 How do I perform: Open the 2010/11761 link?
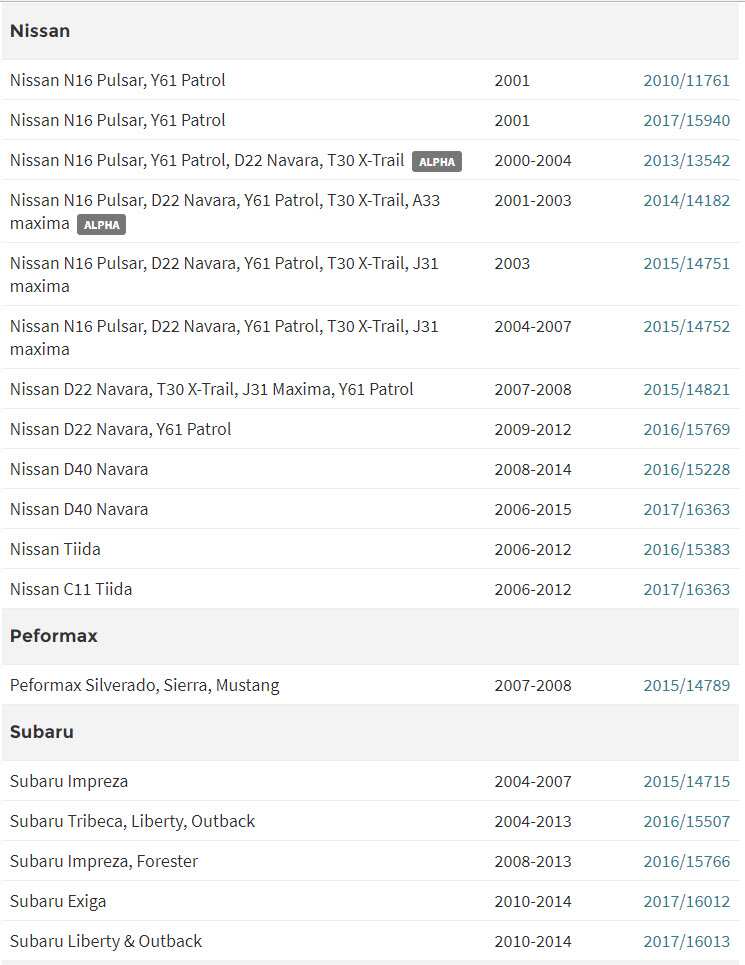(686, 81)
